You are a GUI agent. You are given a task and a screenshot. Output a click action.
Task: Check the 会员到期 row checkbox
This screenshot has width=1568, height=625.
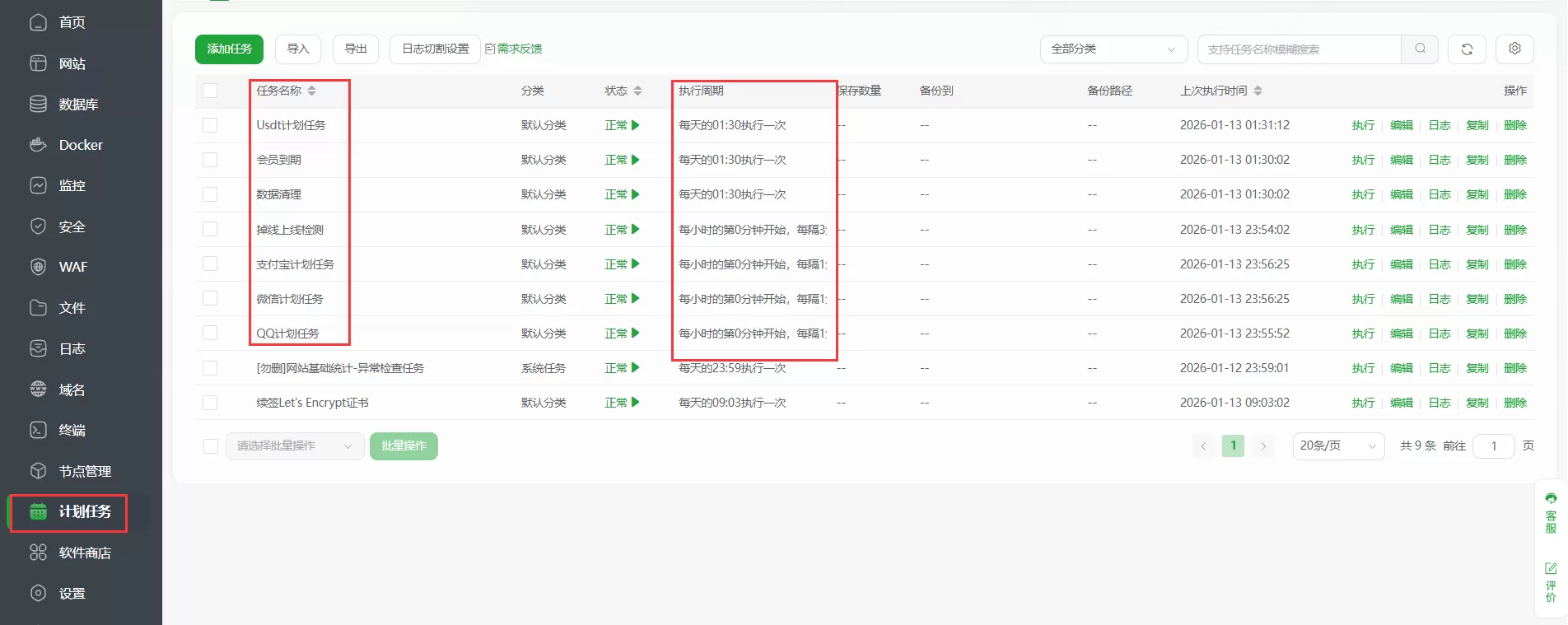(x=210, y=160)
